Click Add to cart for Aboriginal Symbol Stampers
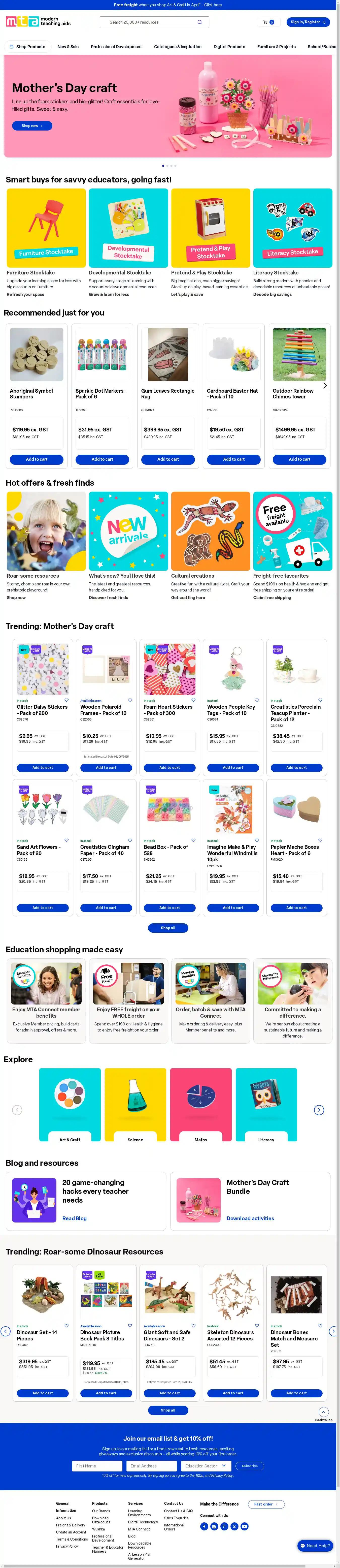This screenshot has height=1568, width=340. click(x=37, y=459)
